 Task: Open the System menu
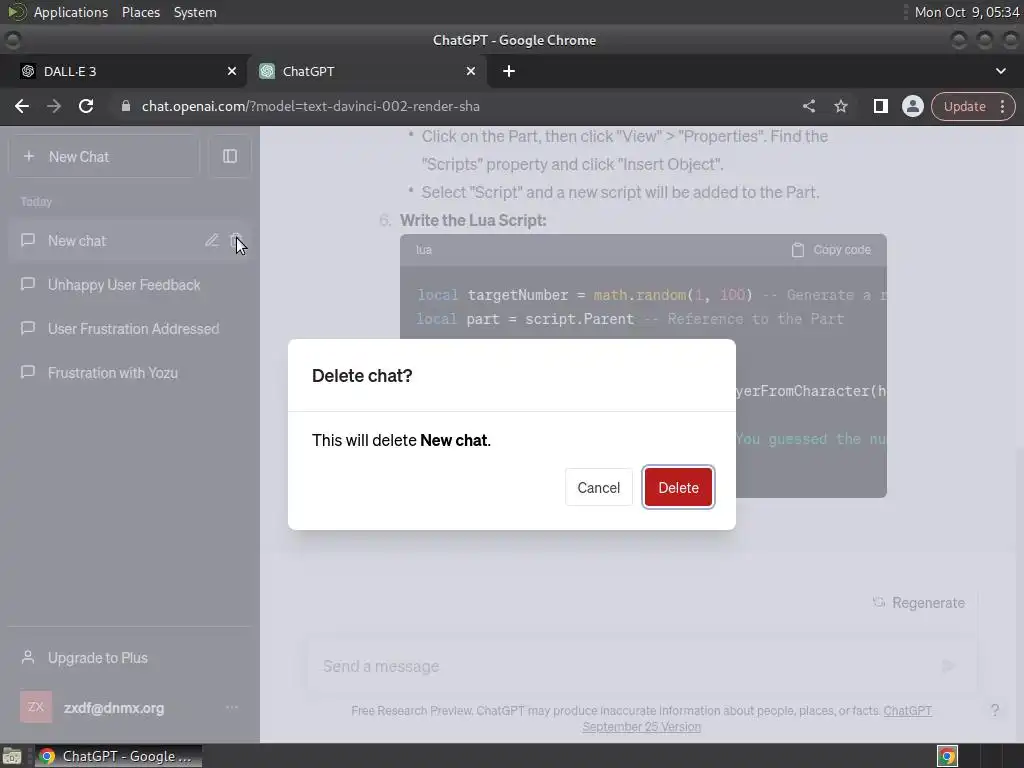(x=195, y=12)
